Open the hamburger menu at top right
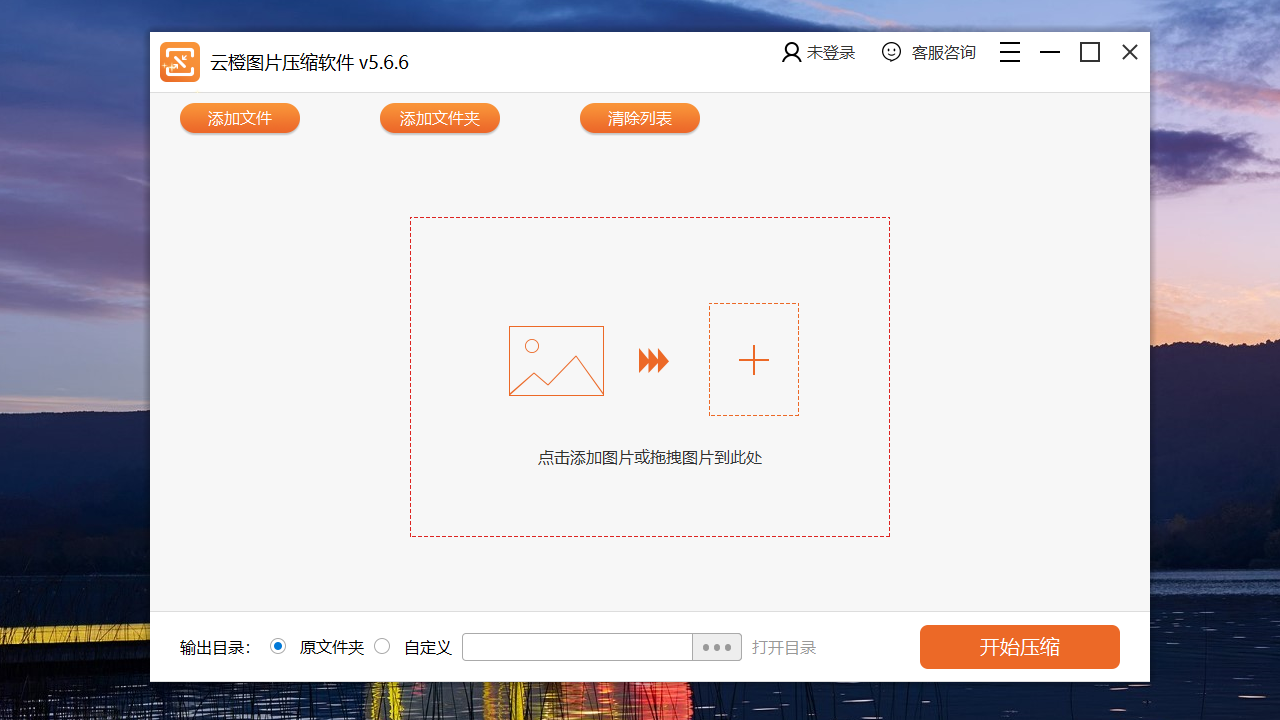The image size is (1280, 720). tap(1010, 52)
